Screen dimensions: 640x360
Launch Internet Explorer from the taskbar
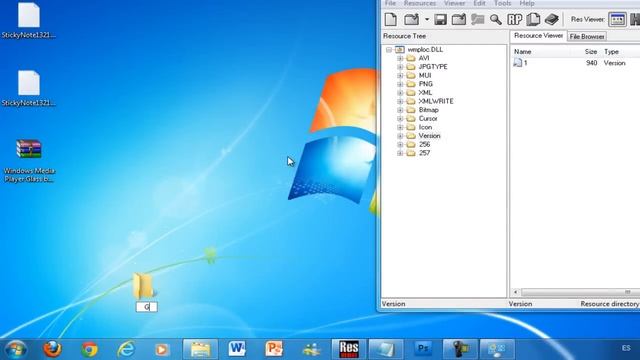[126, 349]
